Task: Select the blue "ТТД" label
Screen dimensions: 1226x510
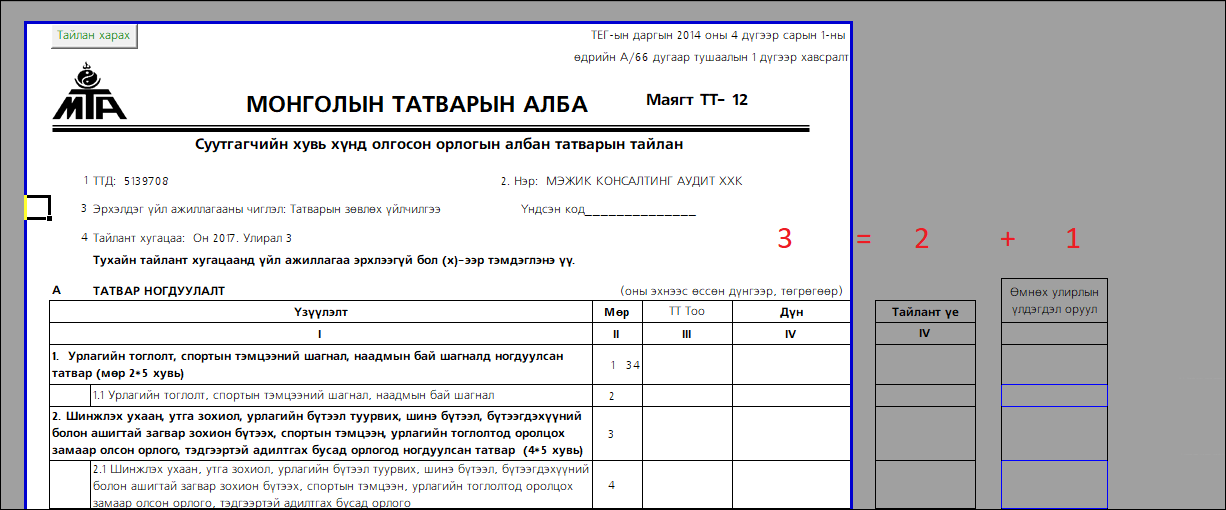Action: tap(104, 181)
